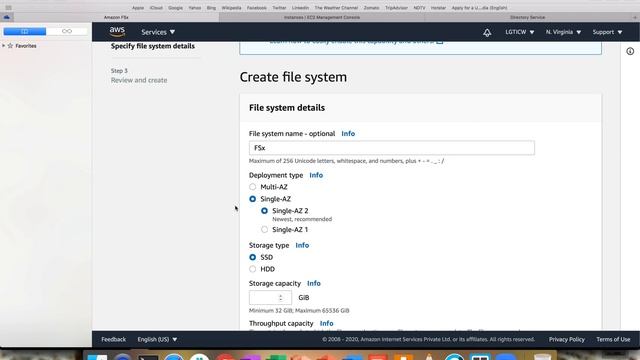Open Info link for Throughput capacity

[x=327, y=323]
